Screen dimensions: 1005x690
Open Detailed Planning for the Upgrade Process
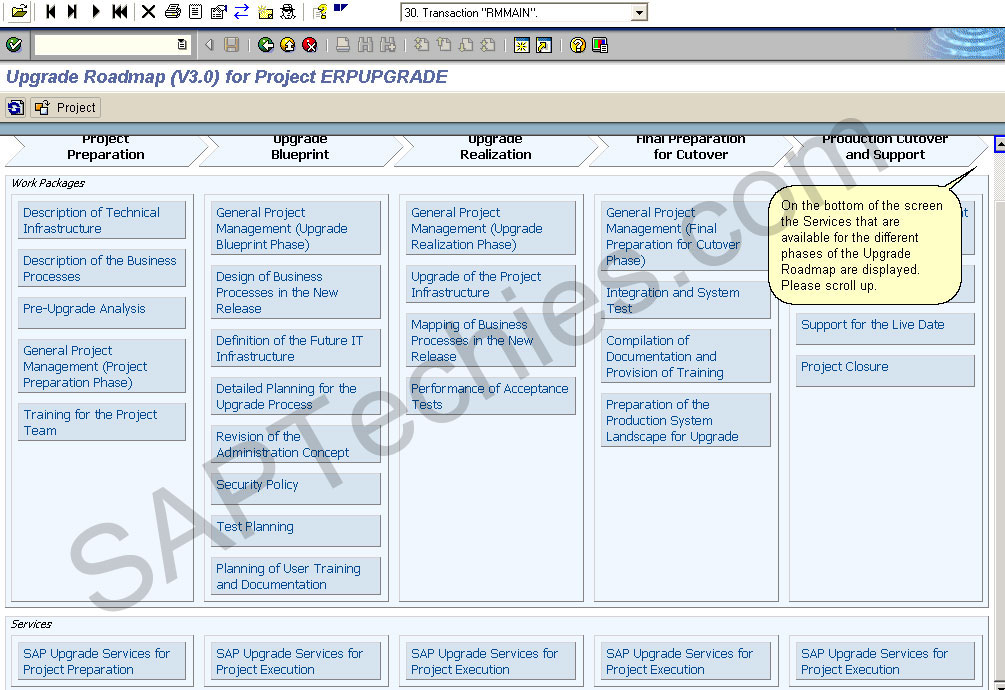pyautogui.click(x=295, y=397)
